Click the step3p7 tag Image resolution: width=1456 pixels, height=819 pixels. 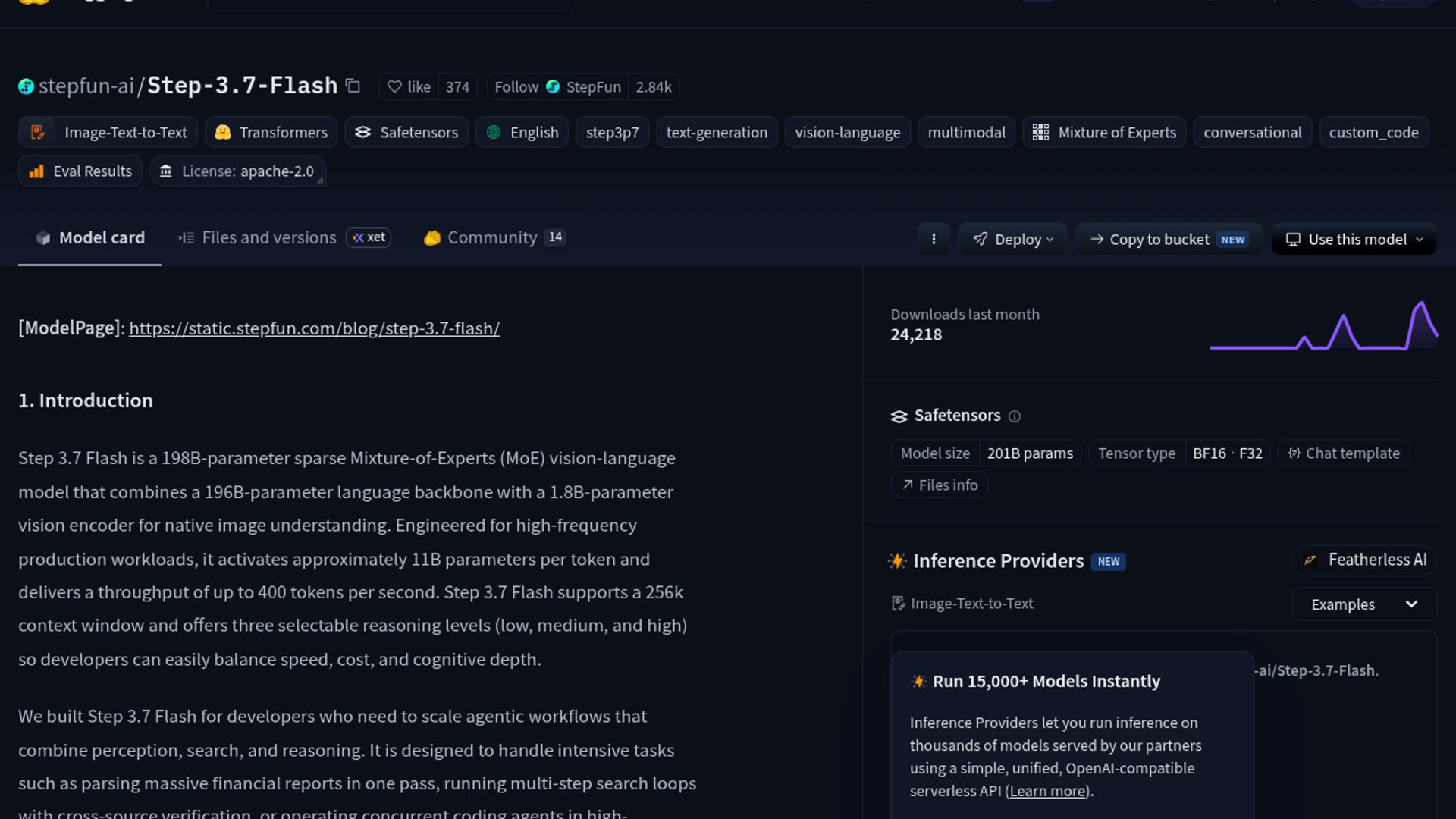(x=612, y=132)
